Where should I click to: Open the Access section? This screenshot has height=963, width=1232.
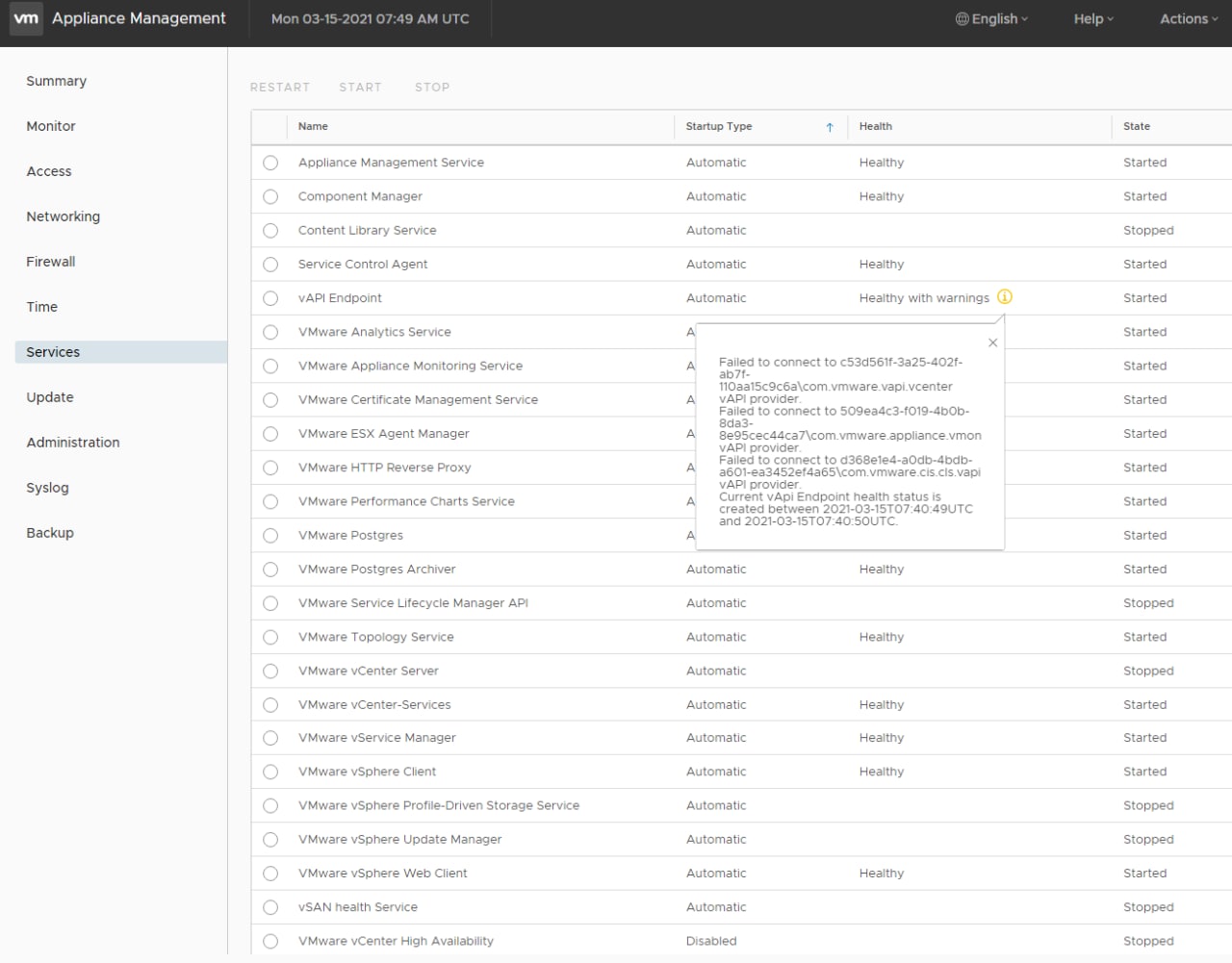49,171
